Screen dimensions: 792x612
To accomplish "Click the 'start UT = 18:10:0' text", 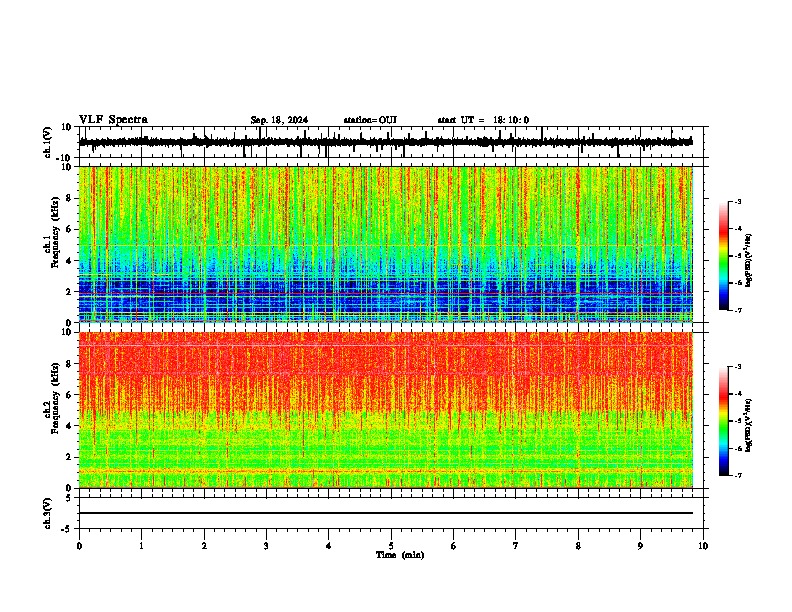I will [x=483, y=120].
